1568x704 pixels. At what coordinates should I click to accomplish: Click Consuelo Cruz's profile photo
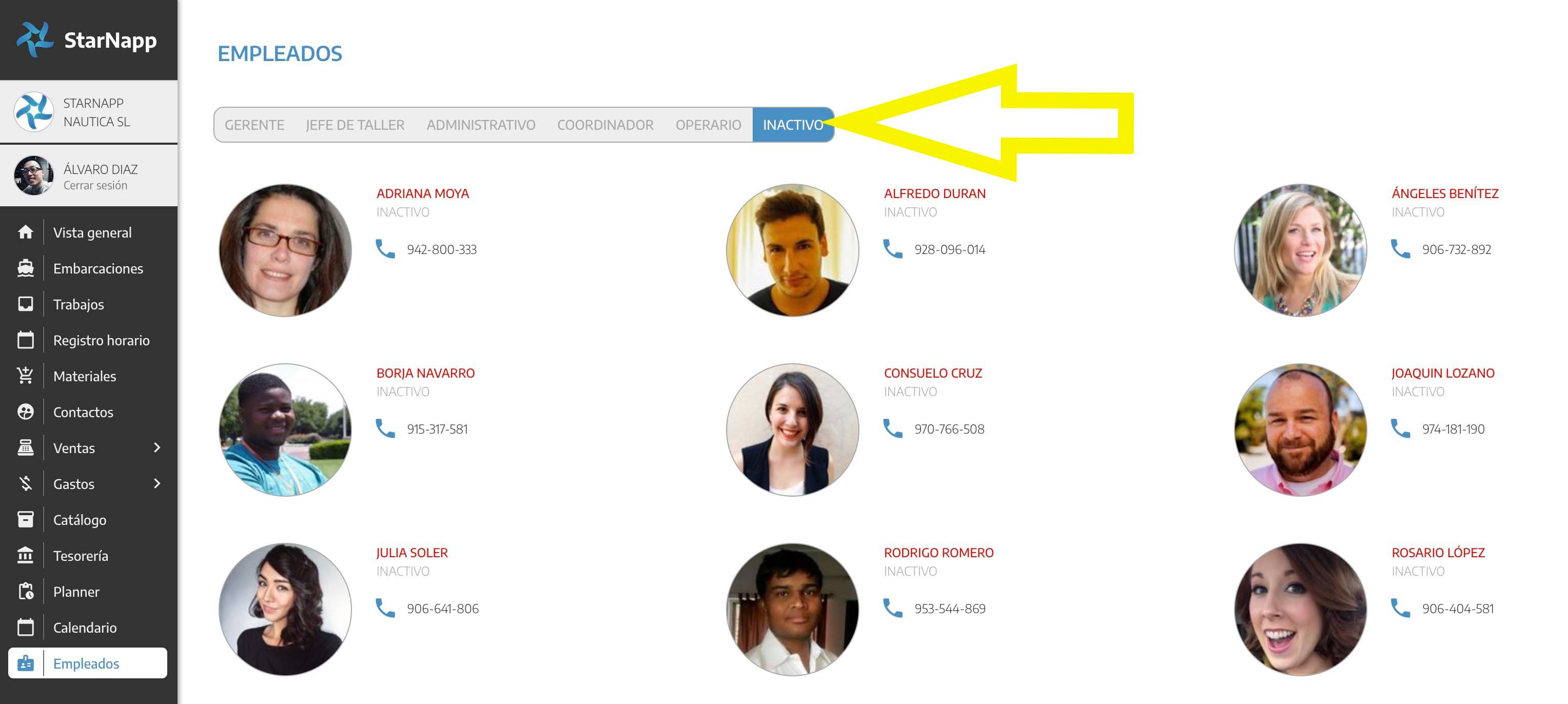click(793, 429)
